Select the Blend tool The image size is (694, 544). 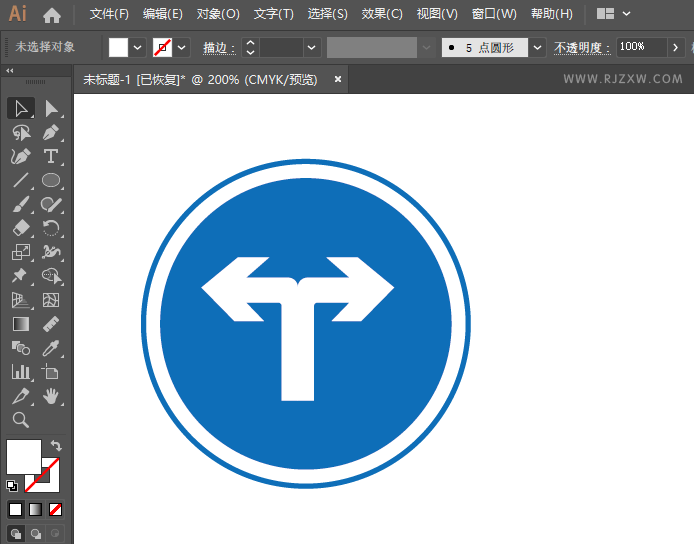(21, 348)
